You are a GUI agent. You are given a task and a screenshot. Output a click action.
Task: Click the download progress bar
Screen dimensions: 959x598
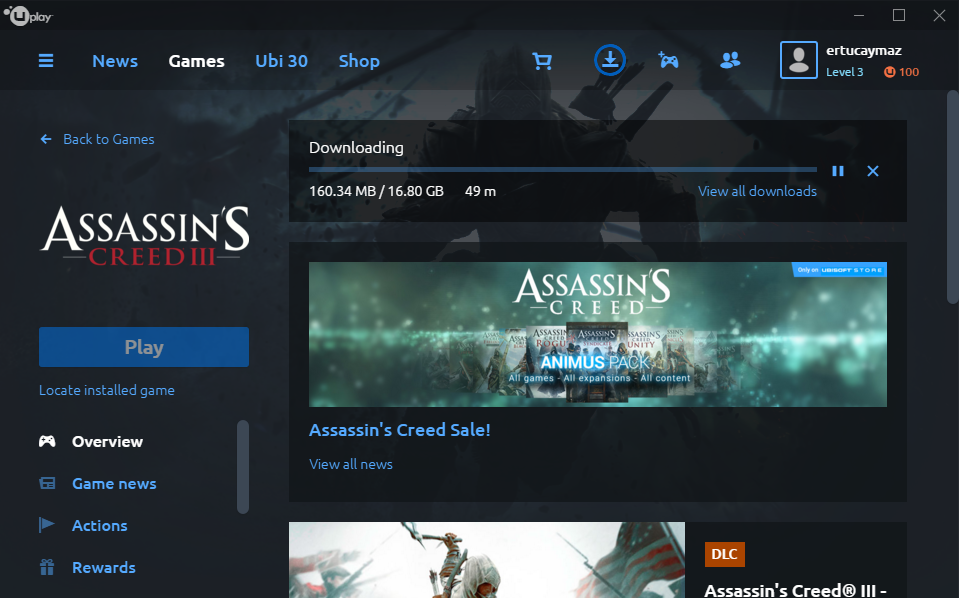[x=563, y=169]
